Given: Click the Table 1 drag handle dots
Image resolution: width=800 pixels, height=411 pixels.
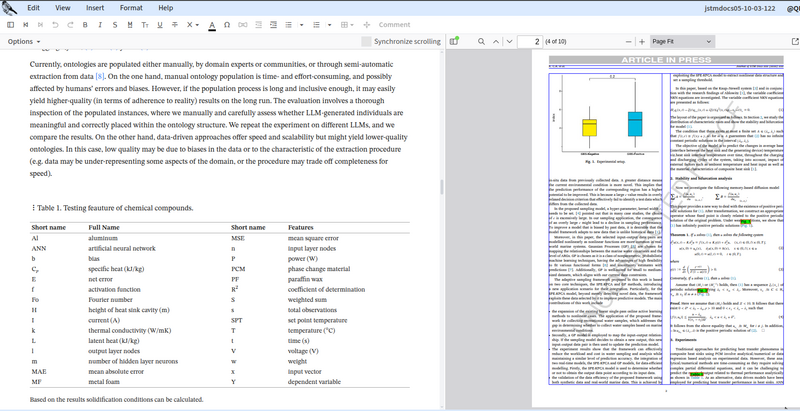Looking at the screenshot, I should pos(33,208).
